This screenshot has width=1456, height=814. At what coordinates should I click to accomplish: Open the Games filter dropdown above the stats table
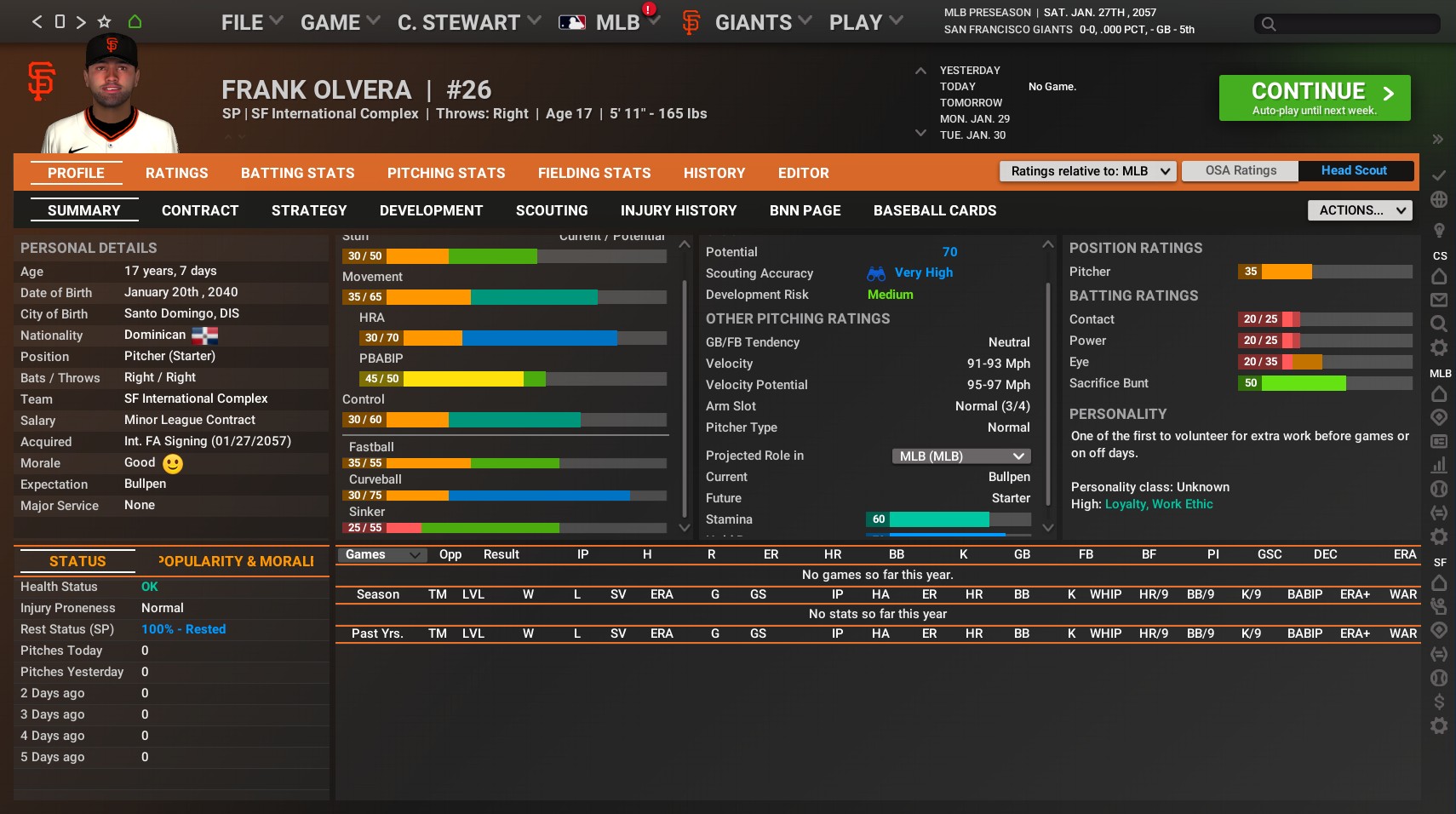point(381,554)
